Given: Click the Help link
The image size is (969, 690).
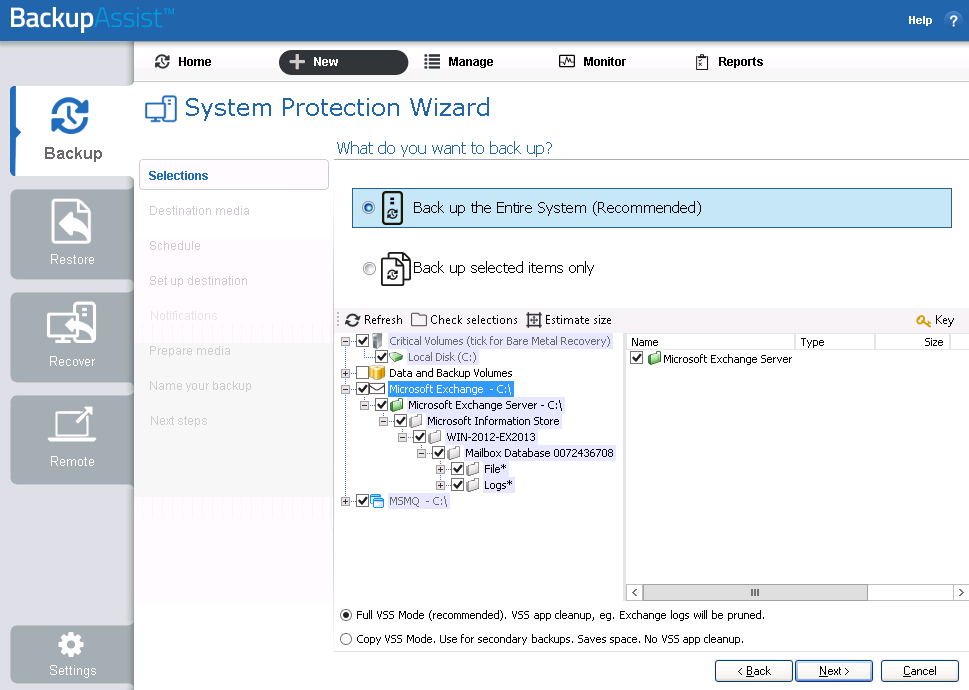Looking at the screenshot, I should [x=920, y=20].
